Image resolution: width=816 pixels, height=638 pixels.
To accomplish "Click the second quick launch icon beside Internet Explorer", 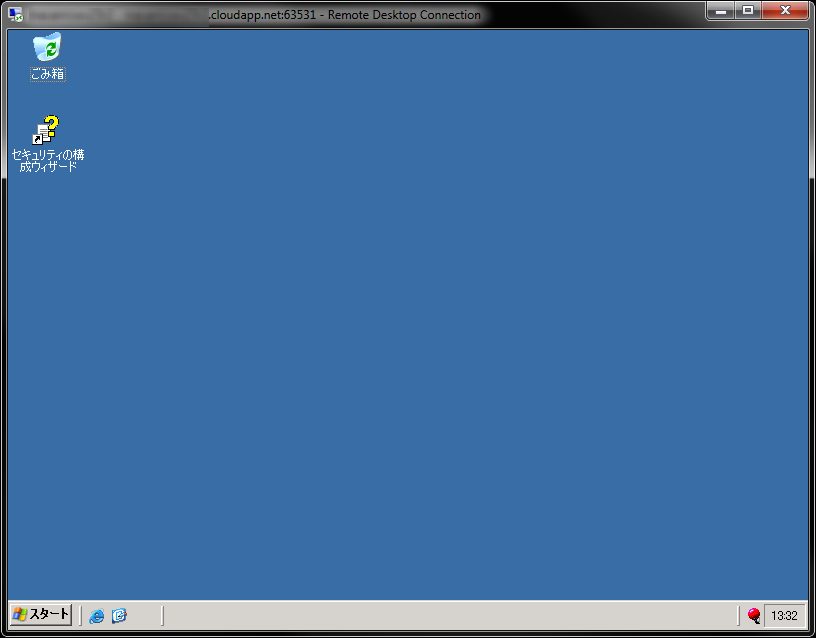I will pos(119,616).
